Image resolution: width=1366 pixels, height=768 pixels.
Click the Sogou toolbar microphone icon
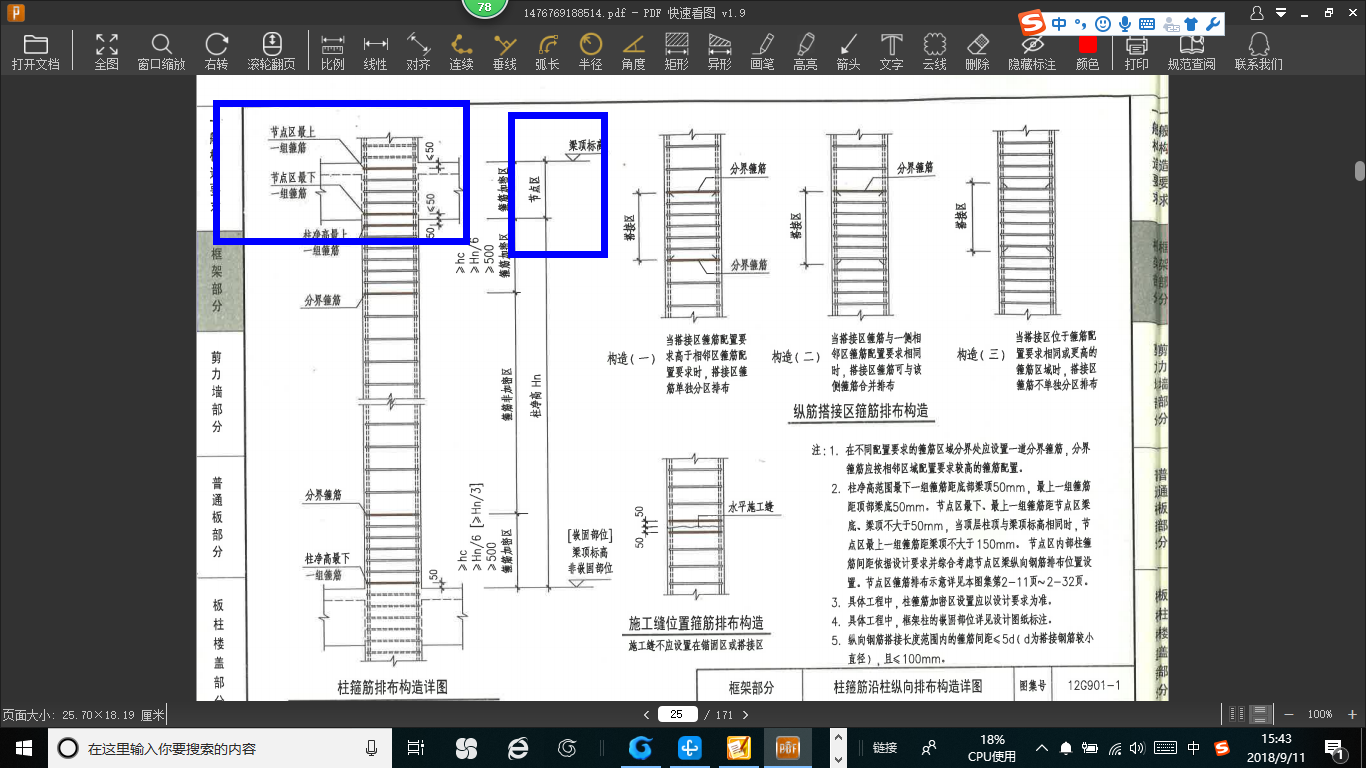click(x=1125, y=23)
